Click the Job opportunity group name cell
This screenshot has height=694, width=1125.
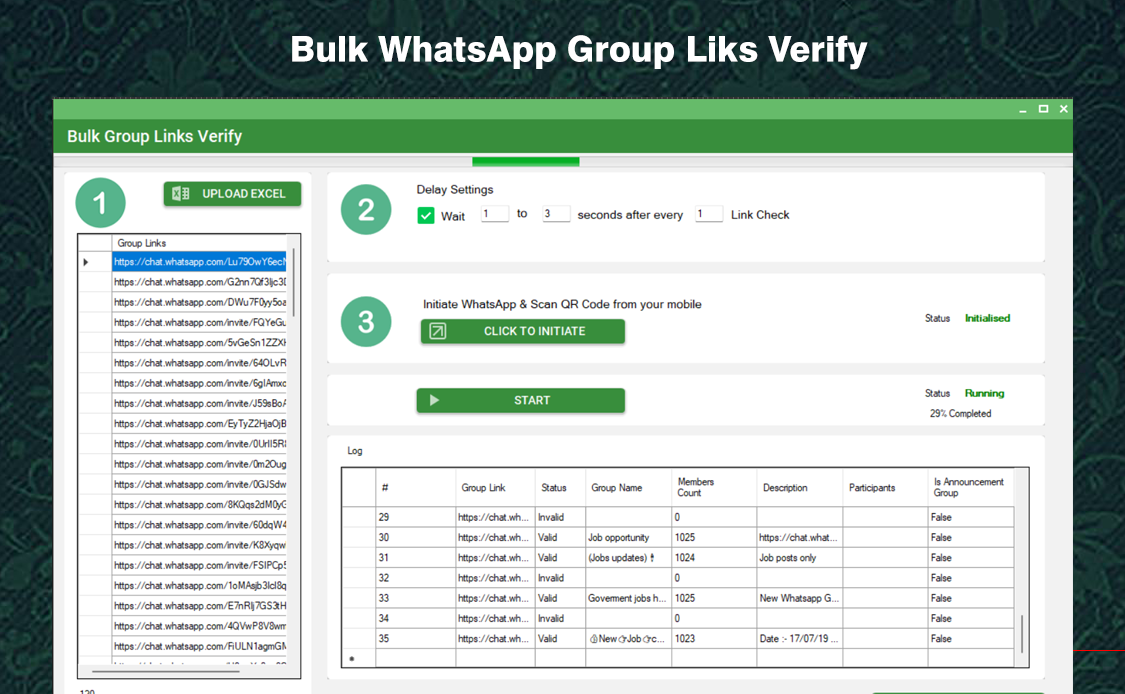[629, 538]
